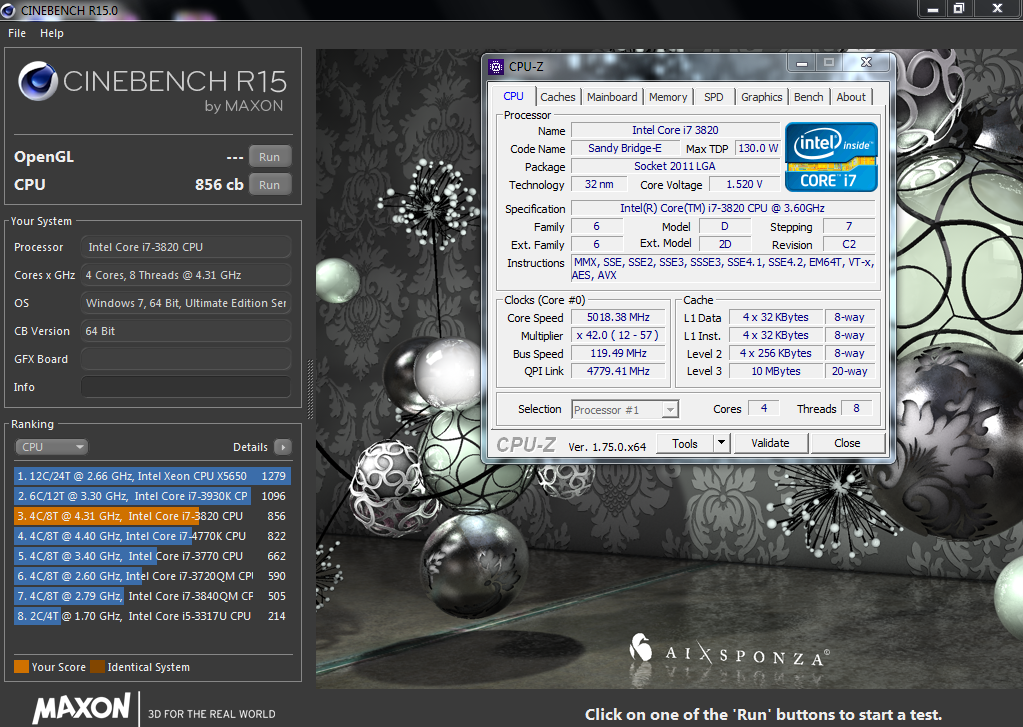Click the orange Your Score legend swatch
Image resolution: width=1023 pixels, height=727 pixels.
pos(22,666)
